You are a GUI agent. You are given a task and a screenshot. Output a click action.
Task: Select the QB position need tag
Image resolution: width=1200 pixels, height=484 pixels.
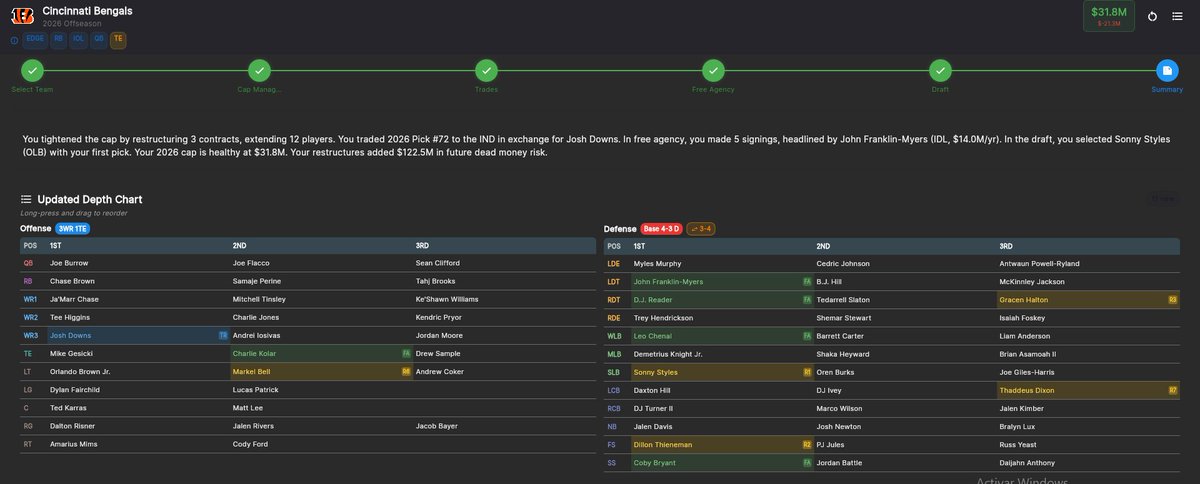pos(99,40)
